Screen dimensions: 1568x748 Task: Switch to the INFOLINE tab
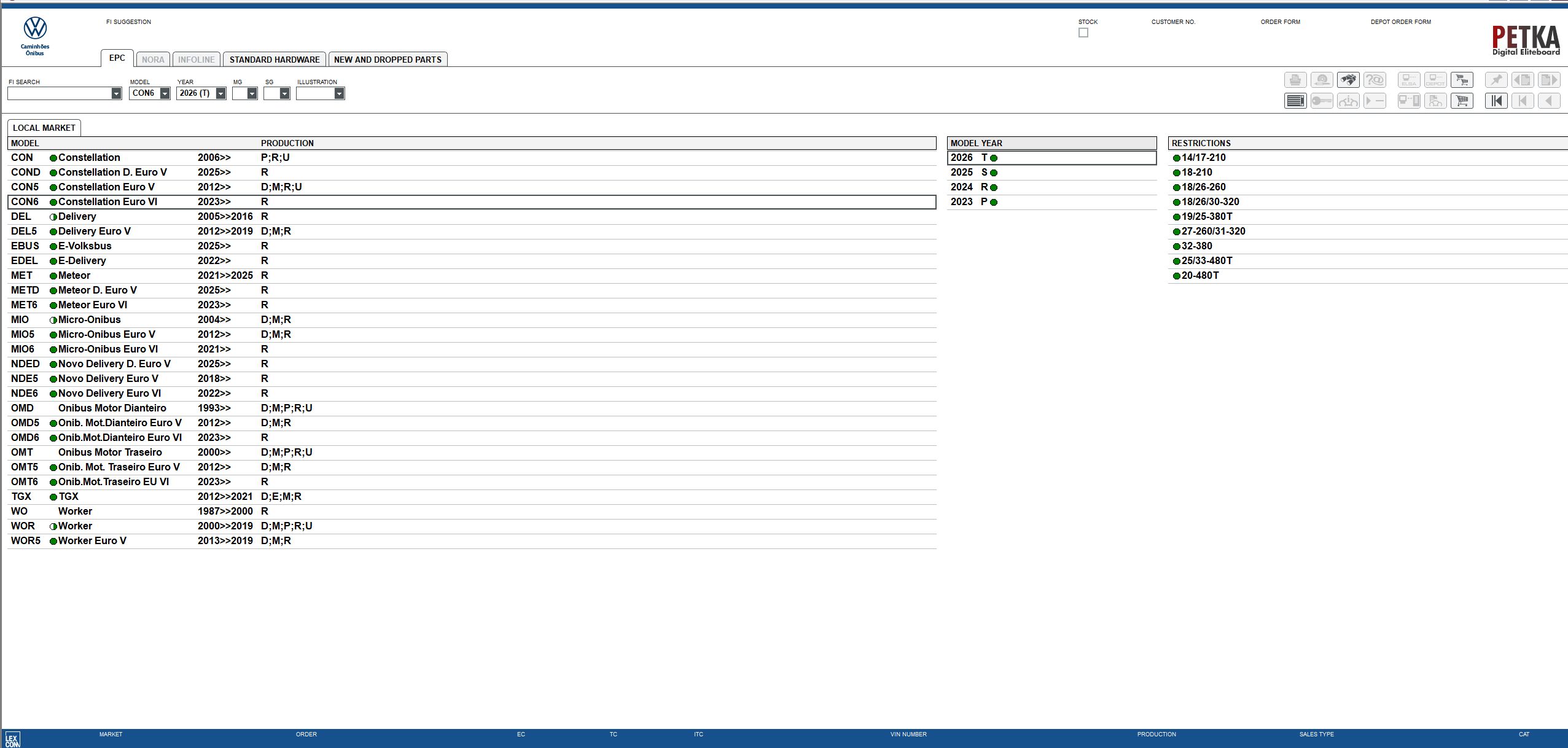(x=196, y=60)
